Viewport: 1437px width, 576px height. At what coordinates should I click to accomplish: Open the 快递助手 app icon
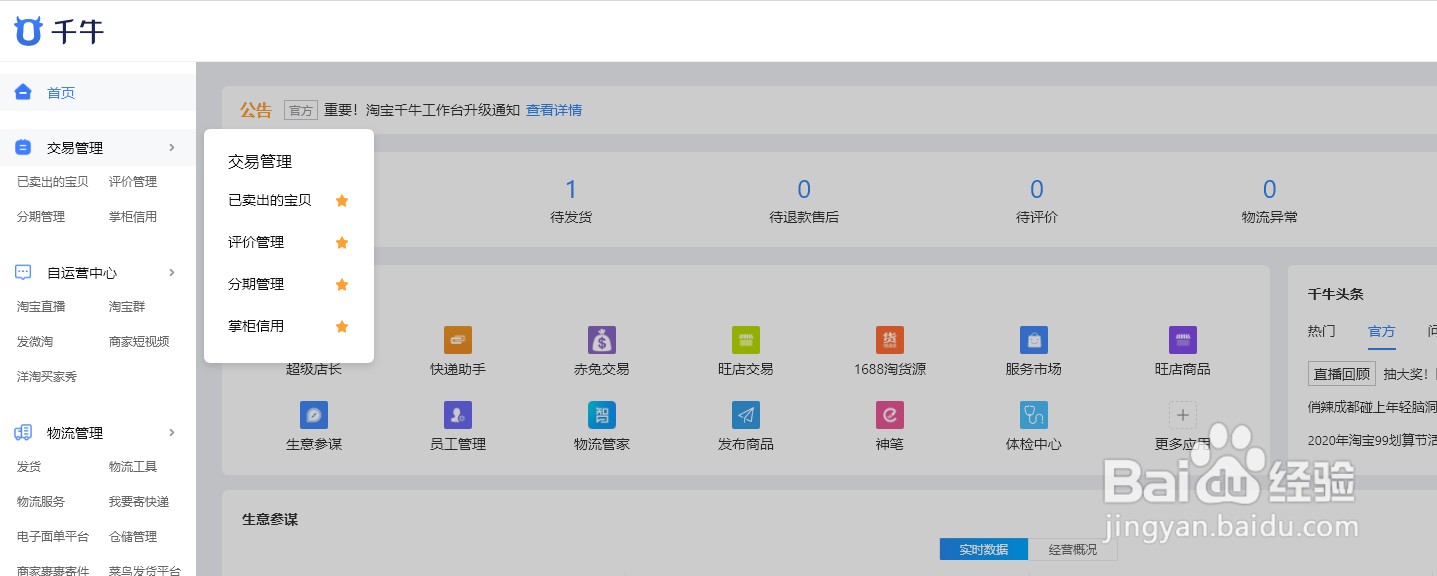coord(458,340)
